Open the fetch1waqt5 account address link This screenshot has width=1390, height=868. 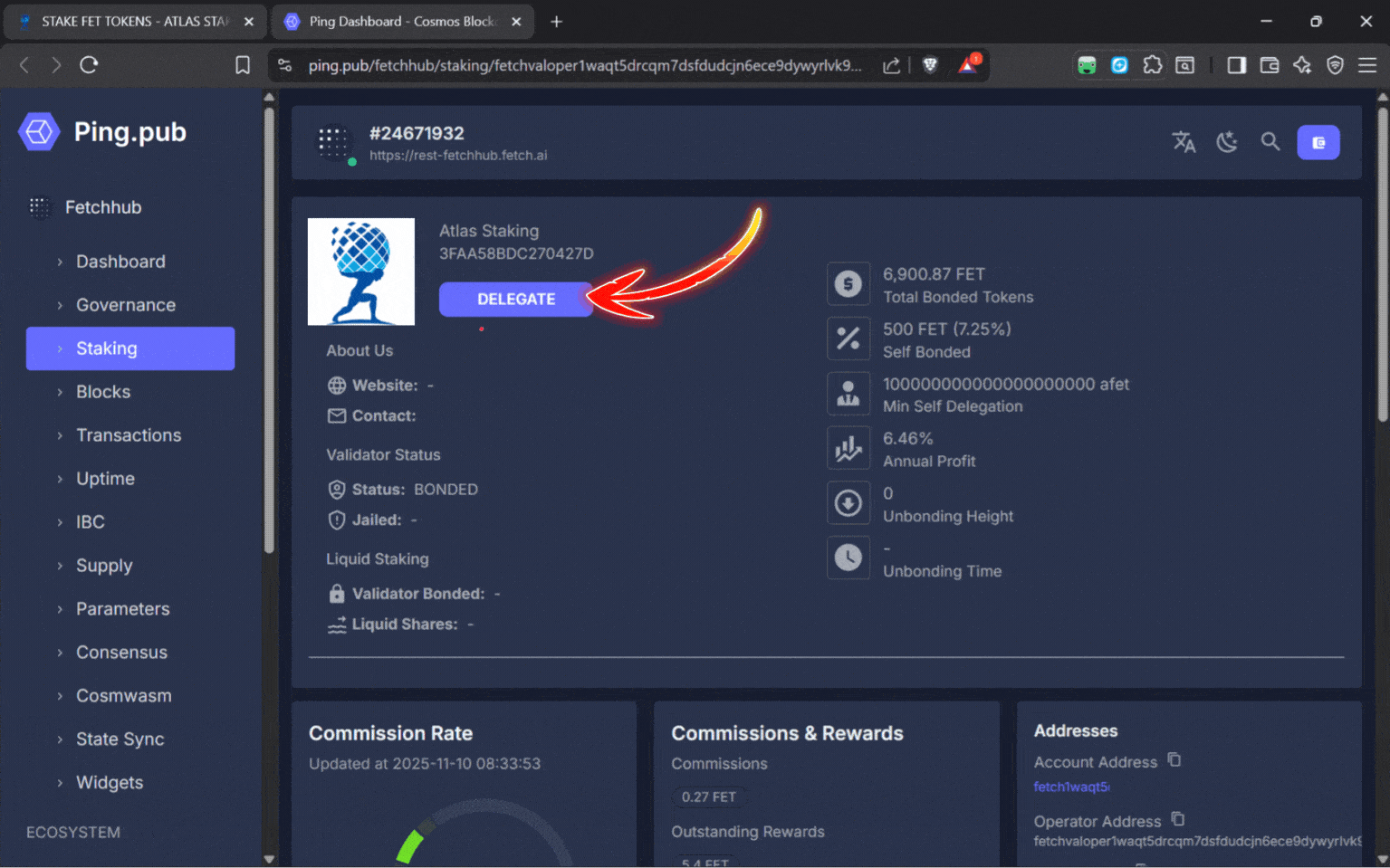[x=1071, y=787]
